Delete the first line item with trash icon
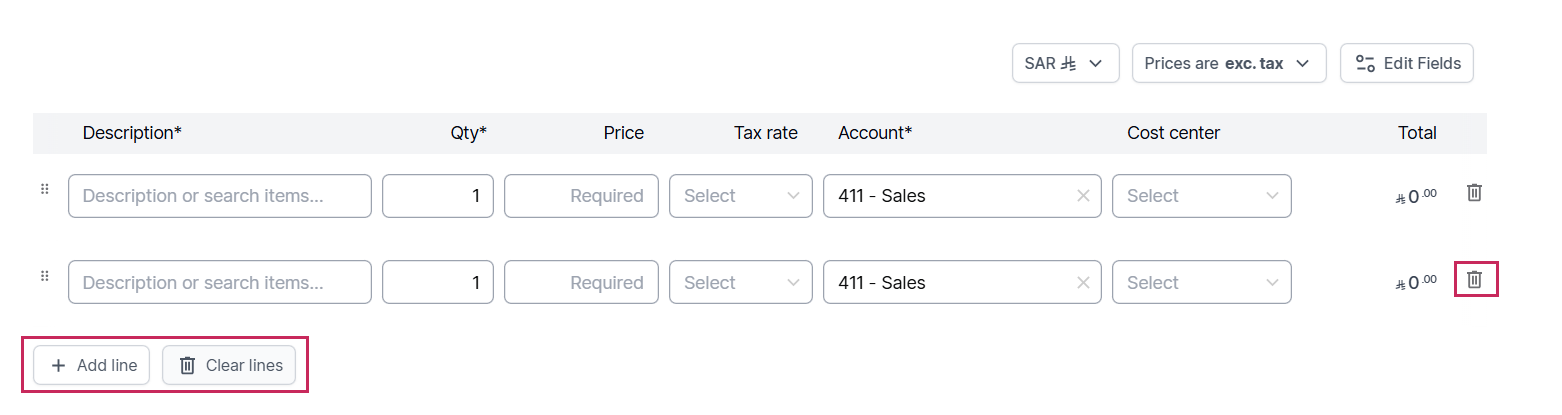The height and width of the screenshot is (415, 1562). 1474,193
